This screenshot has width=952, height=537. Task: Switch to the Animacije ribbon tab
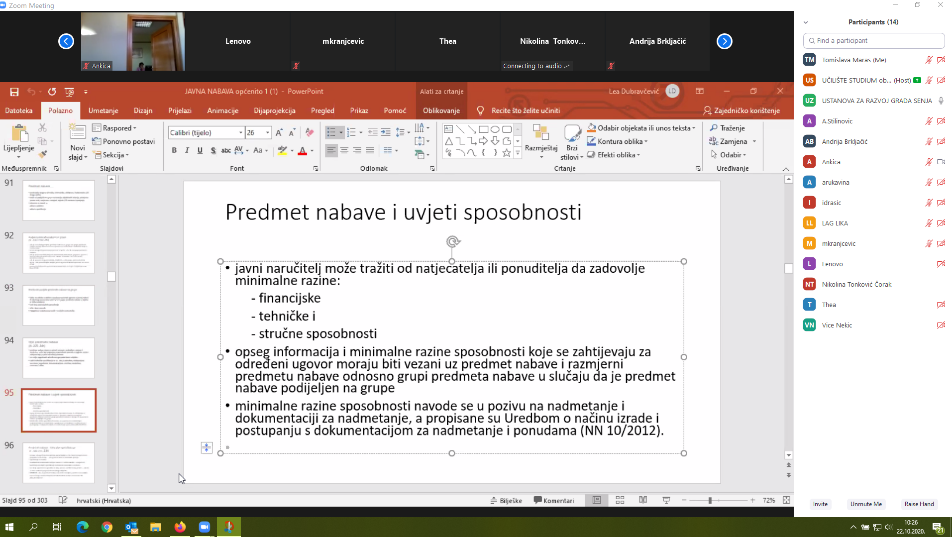[x=222, y=110]
